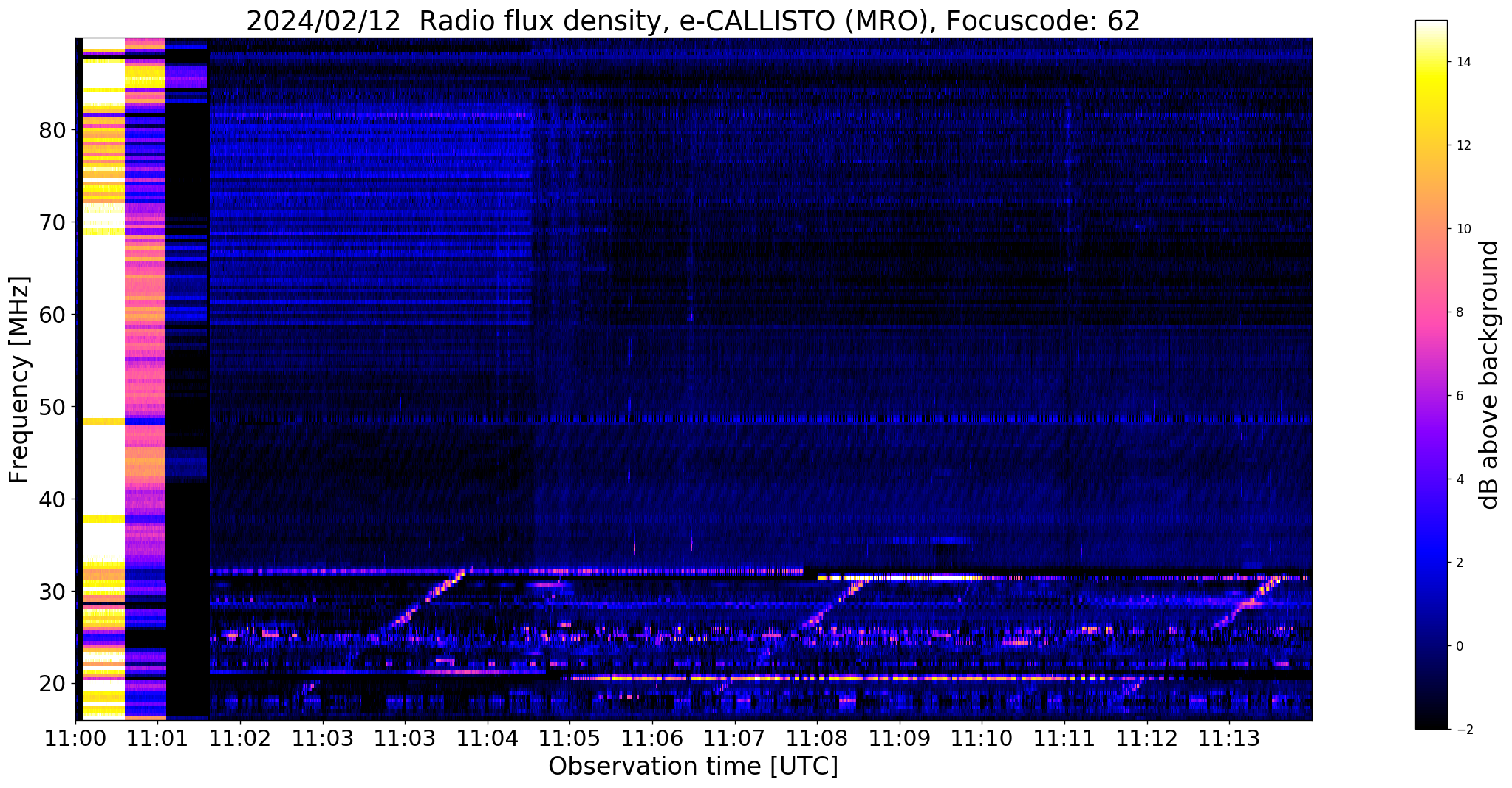This screenshot has height=788, width=1512.
Task: Click the bright white-yellow band at 11:00
Action: (103, 378)
